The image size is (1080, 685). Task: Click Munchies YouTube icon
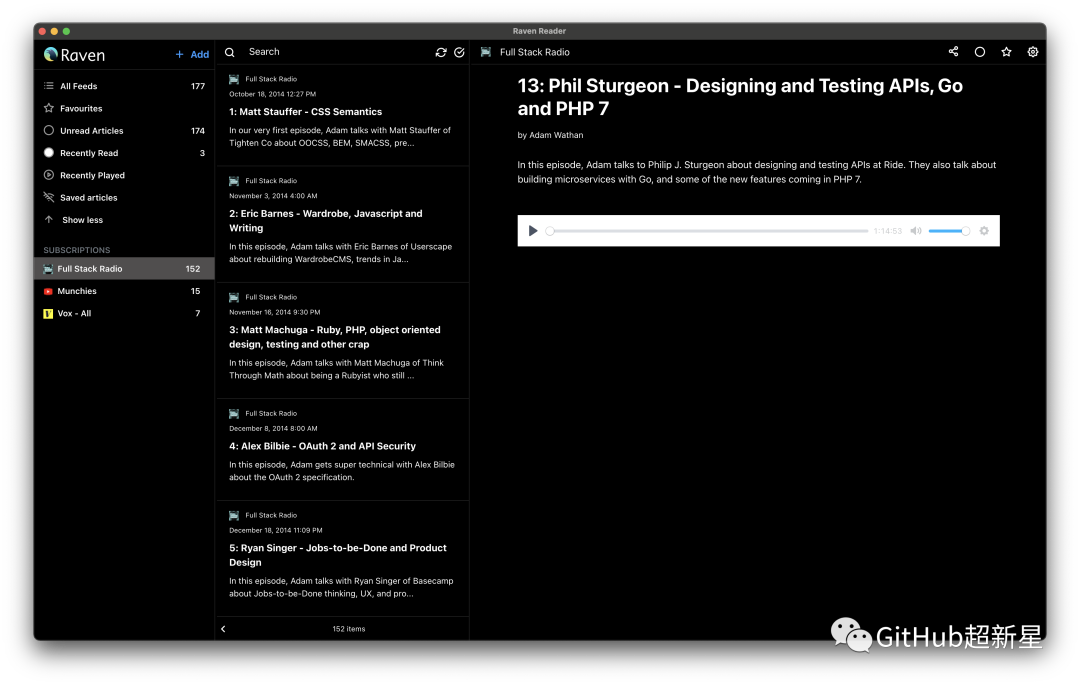48,291
